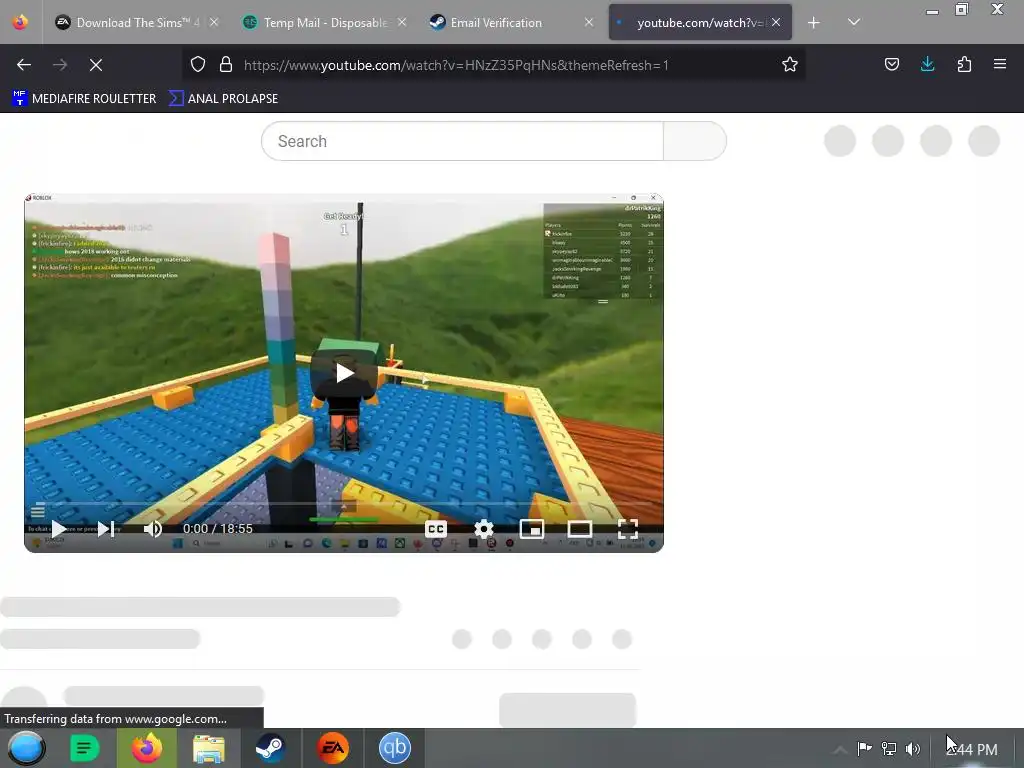Open the EA app from taskbar
Image resolution: width=1024 pixels, height=768 pixels.
point(332,748)
